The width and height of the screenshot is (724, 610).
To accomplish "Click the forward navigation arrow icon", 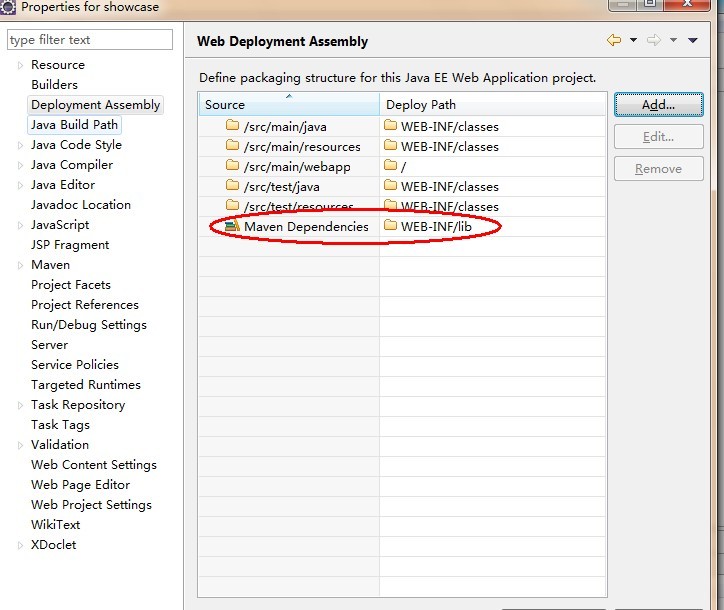I will (x=653, y=40).
